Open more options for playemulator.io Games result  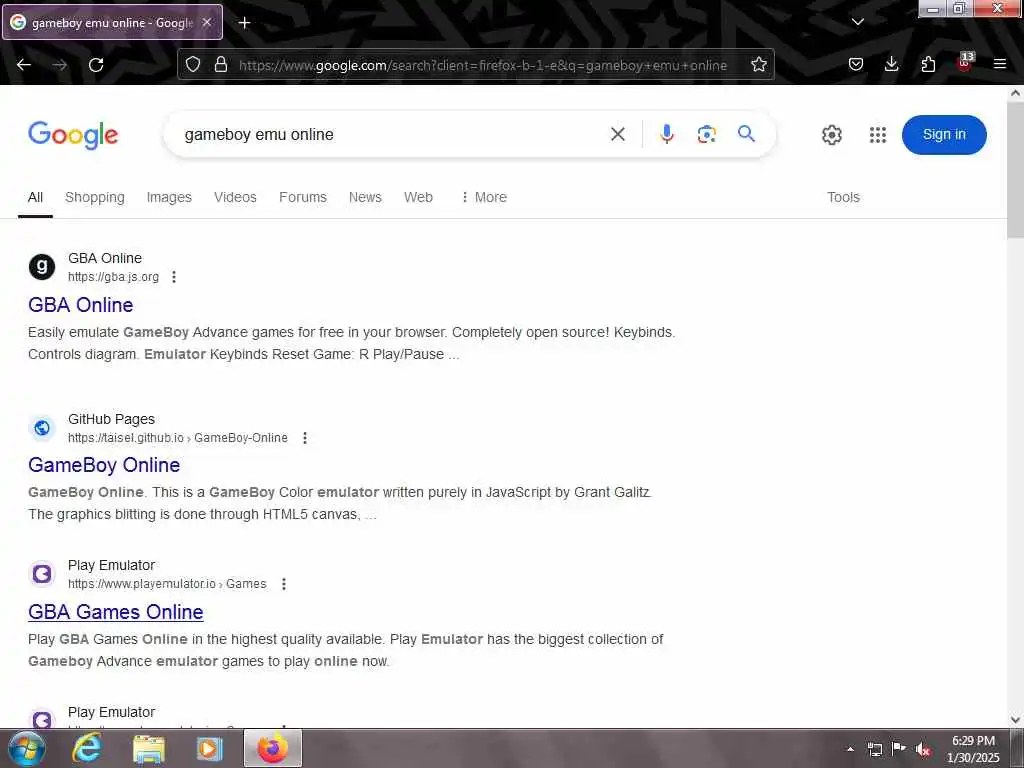283,584
